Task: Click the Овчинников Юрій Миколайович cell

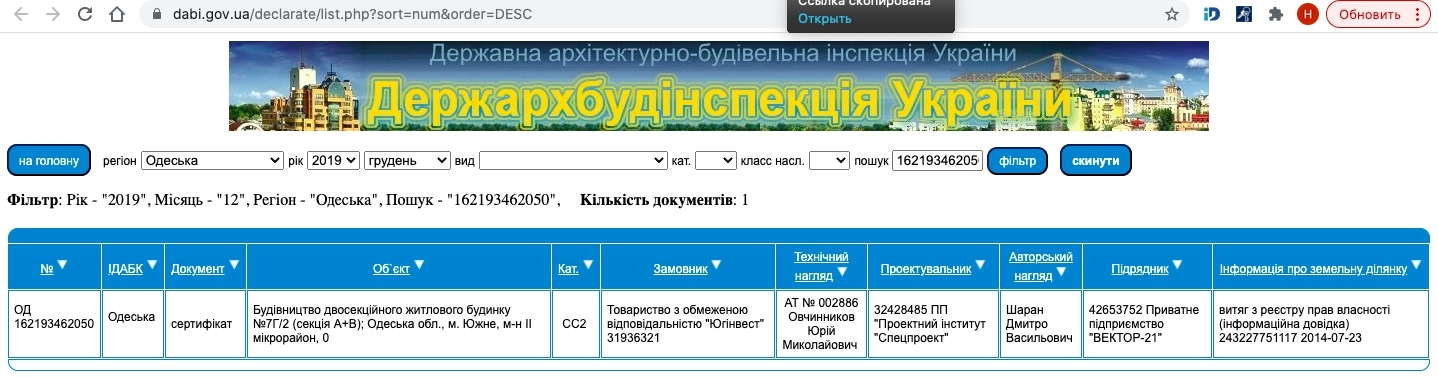Action: [821, 324]
